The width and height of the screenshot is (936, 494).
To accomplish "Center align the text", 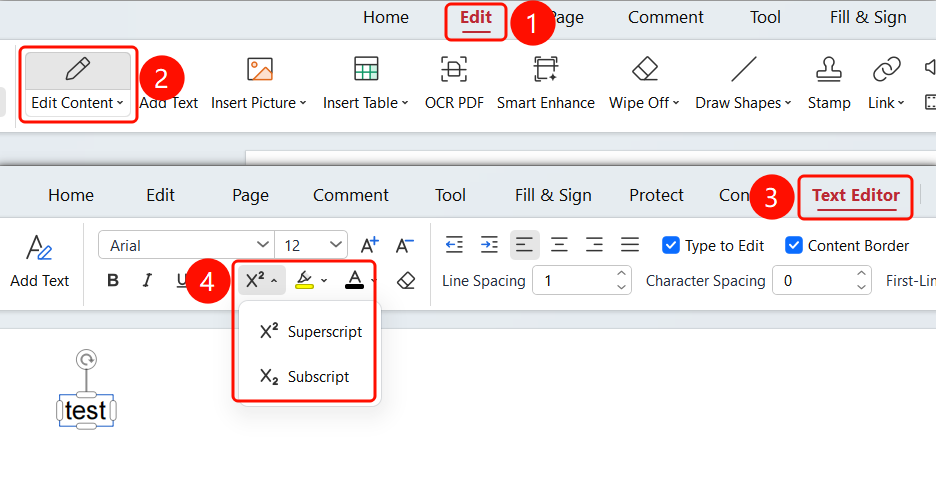I will (x=559, y=245).
